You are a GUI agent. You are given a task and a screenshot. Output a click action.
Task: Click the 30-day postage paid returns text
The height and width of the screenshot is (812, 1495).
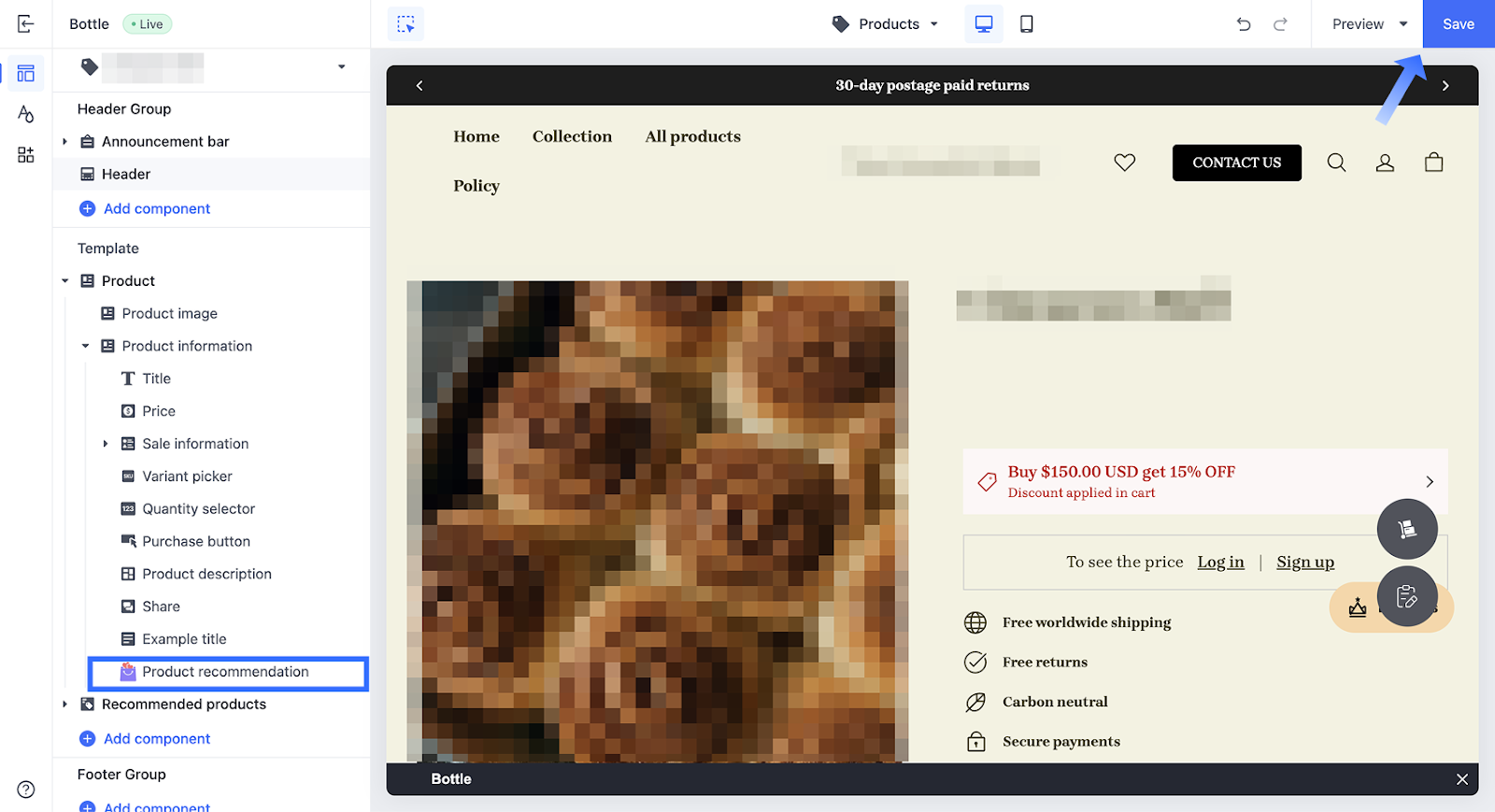(x=933, y=86)
